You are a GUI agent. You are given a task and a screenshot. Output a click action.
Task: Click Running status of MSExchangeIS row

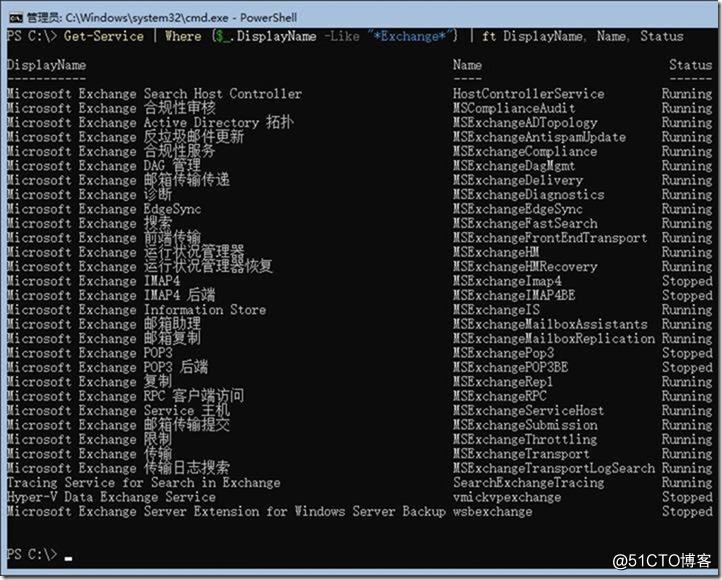click(x=687, y=310)
